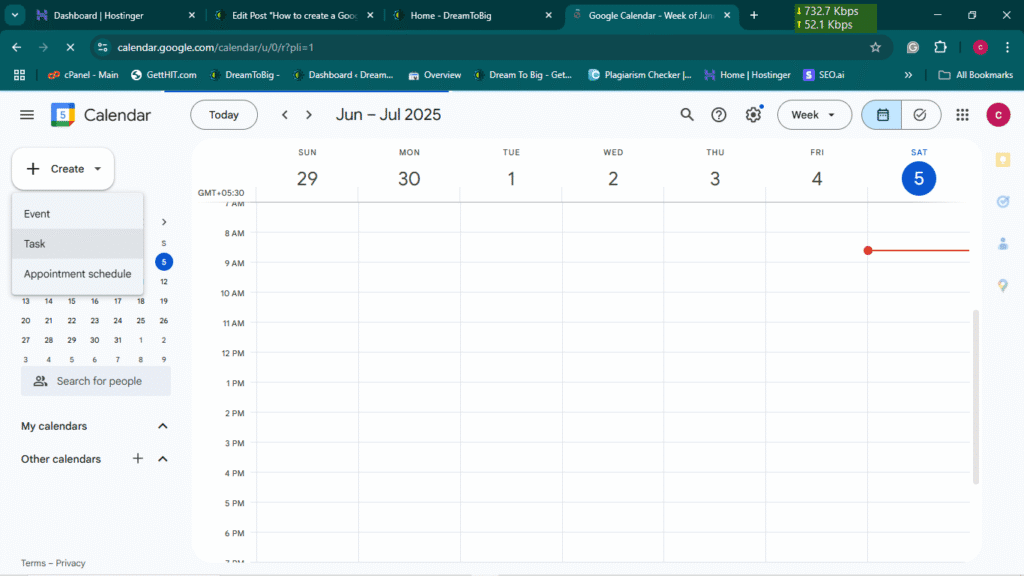Open the Week view dropdown

(x=814, y=115)
